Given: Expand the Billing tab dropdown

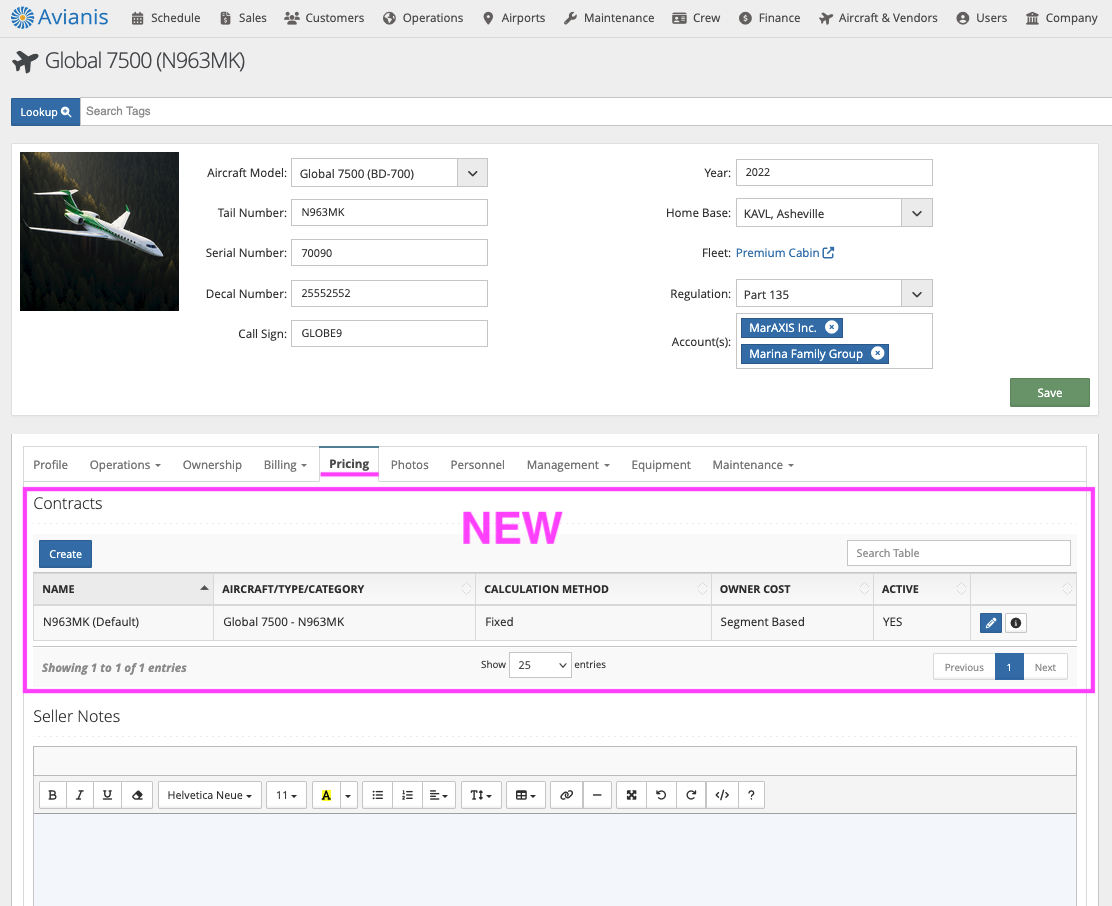Looking at the screenshot, I should click(285, 465).
